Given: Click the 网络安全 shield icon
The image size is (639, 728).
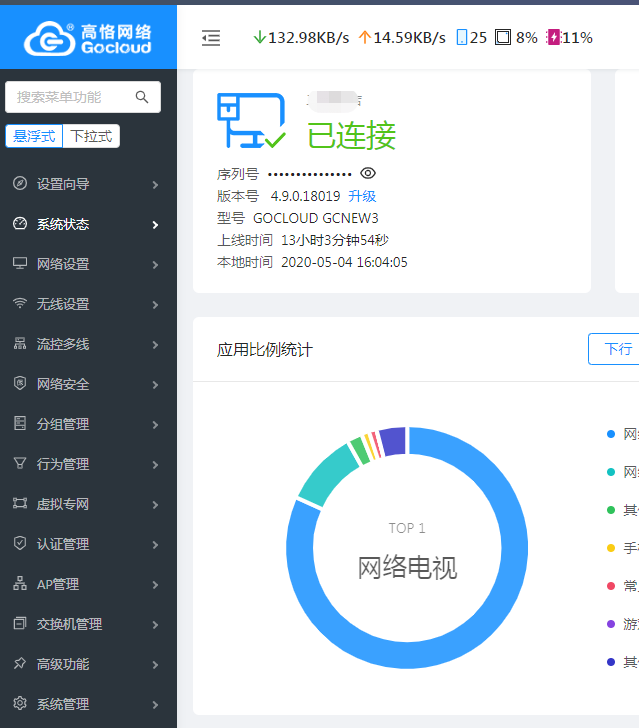Looking at the screenshot, I should [x=20, y=384].
